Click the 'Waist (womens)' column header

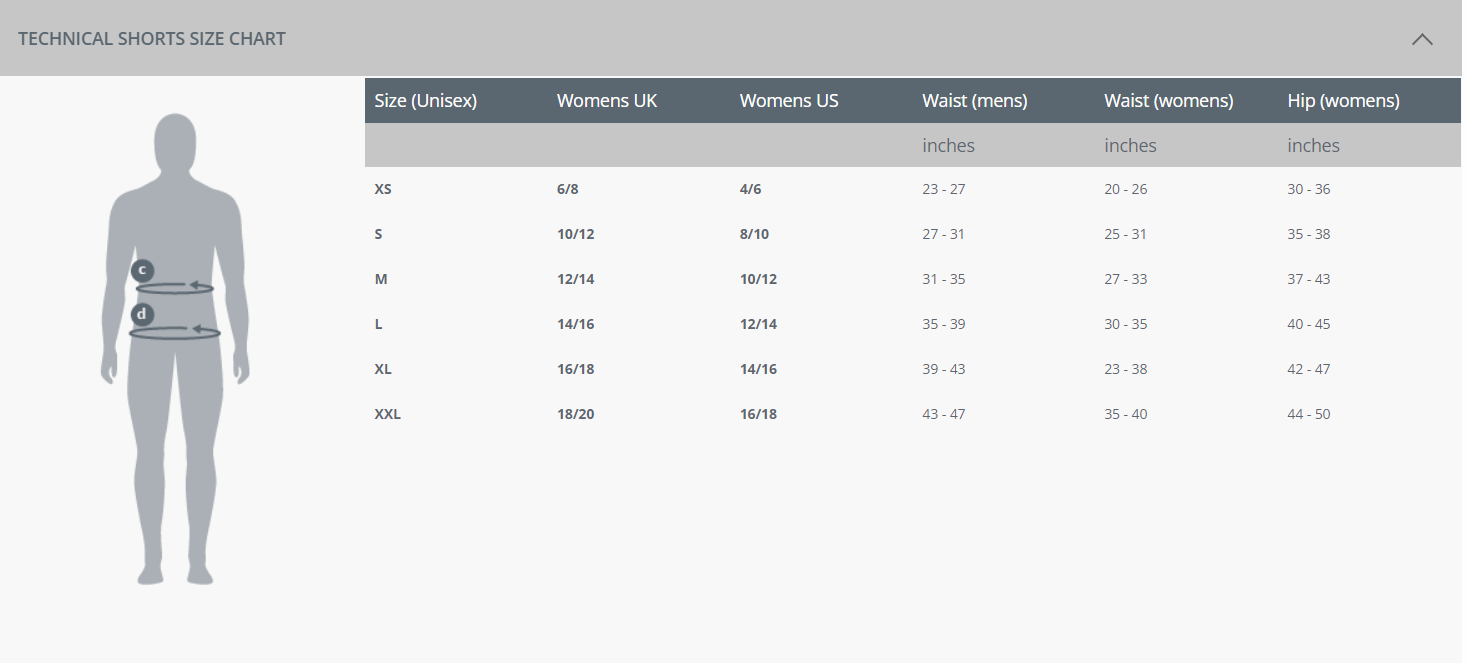coord(1168,101)
